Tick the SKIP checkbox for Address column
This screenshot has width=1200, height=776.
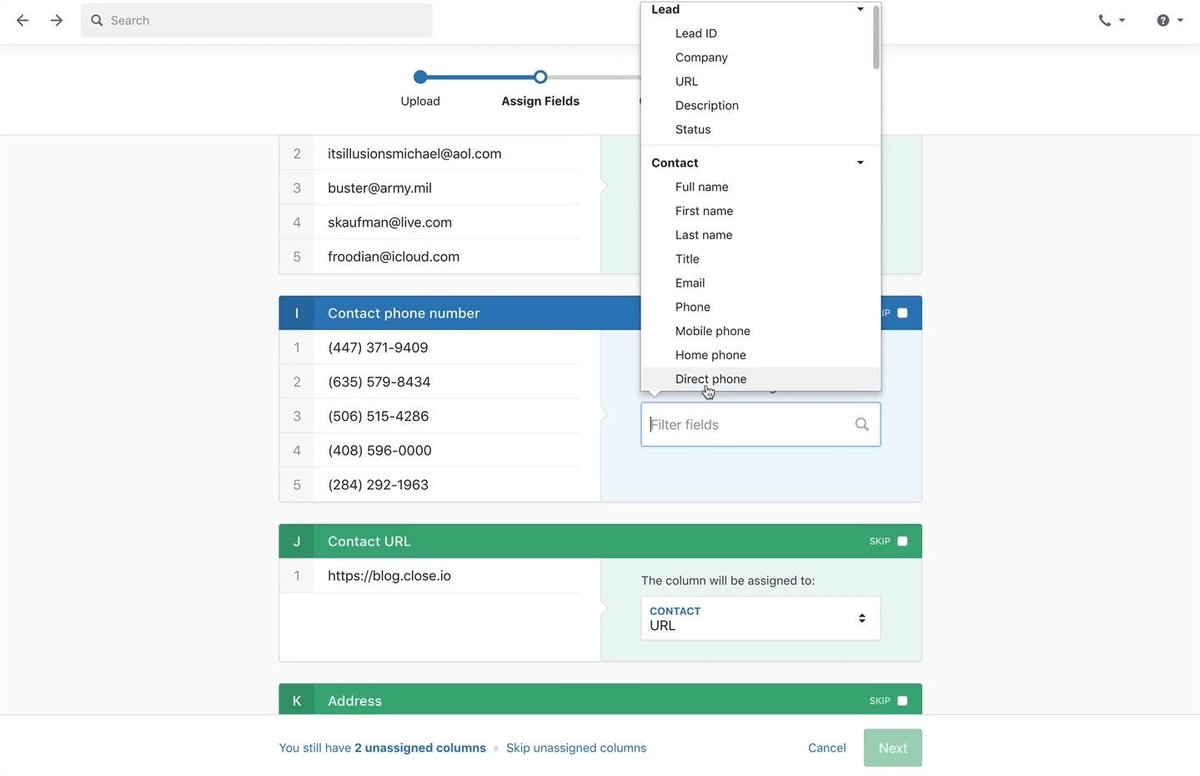[902, 701]
